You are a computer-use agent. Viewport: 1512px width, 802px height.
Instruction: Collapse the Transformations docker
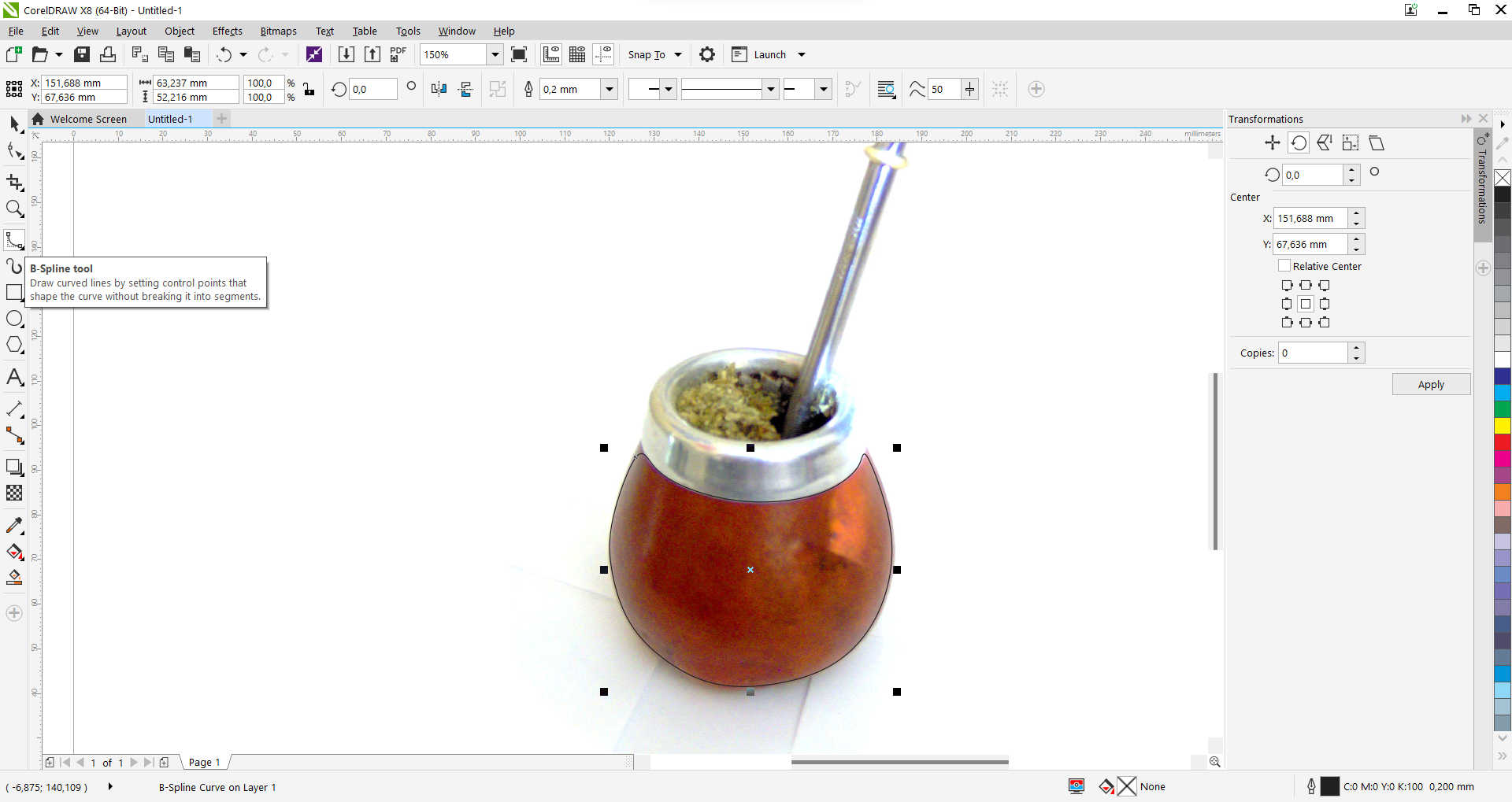pos(1466,119)
